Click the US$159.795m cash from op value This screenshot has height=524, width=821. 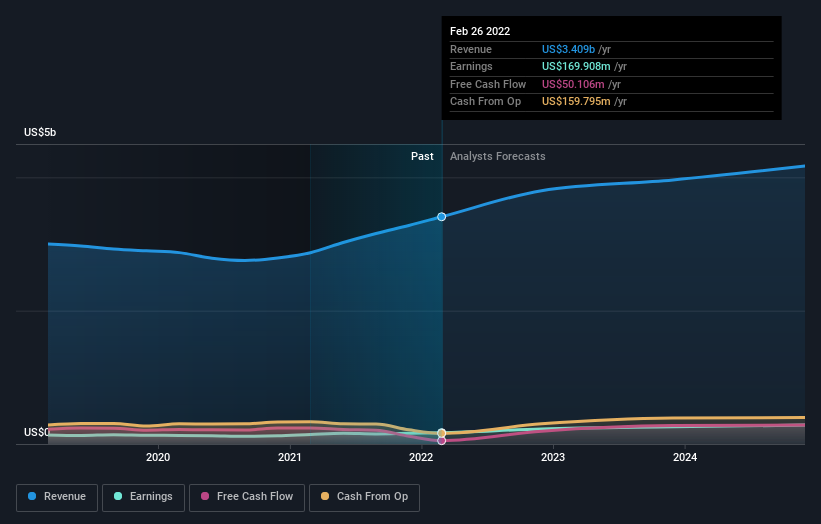click(x=576, y=102)
